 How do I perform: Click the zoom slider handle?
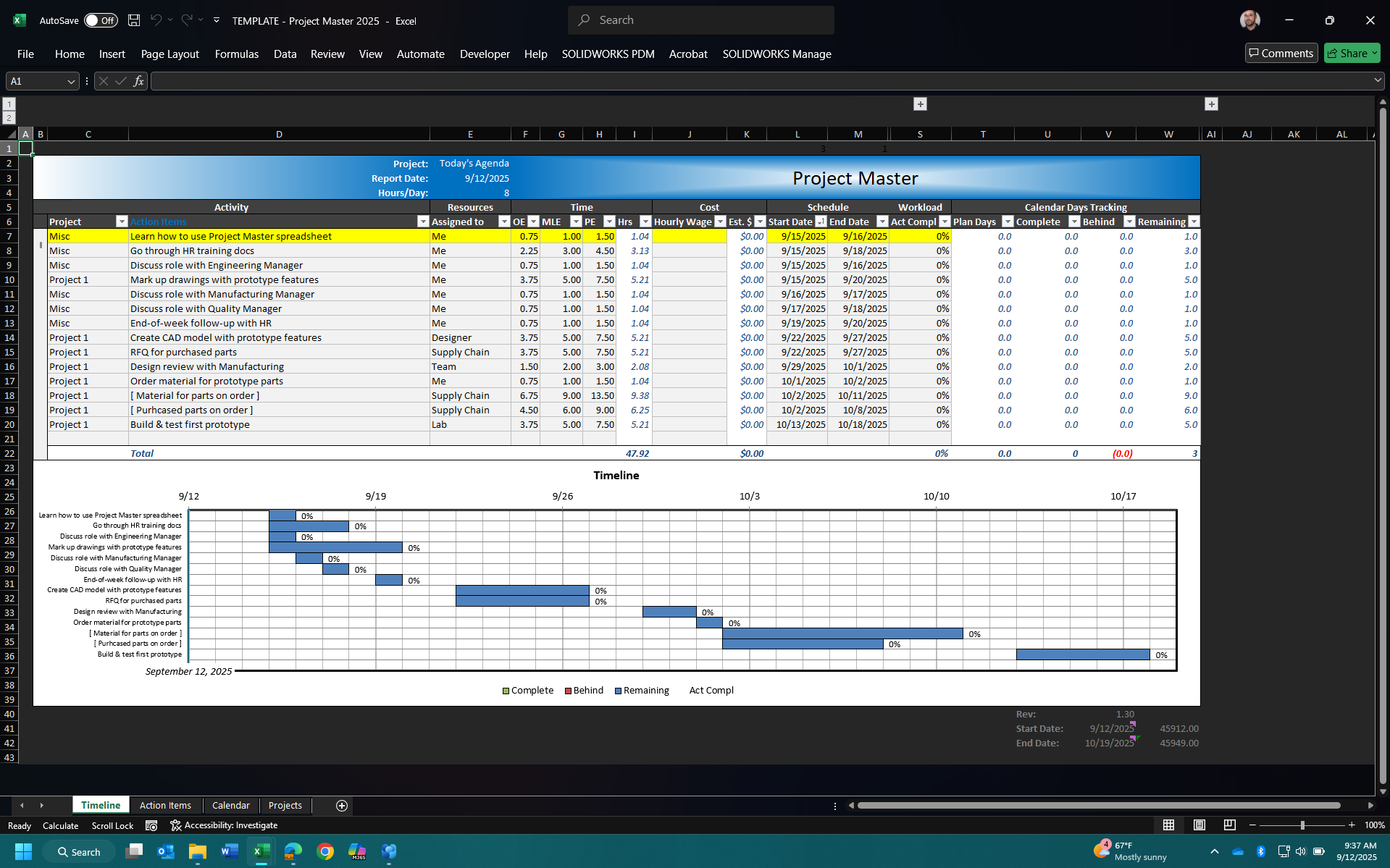tap(1302, 825)
